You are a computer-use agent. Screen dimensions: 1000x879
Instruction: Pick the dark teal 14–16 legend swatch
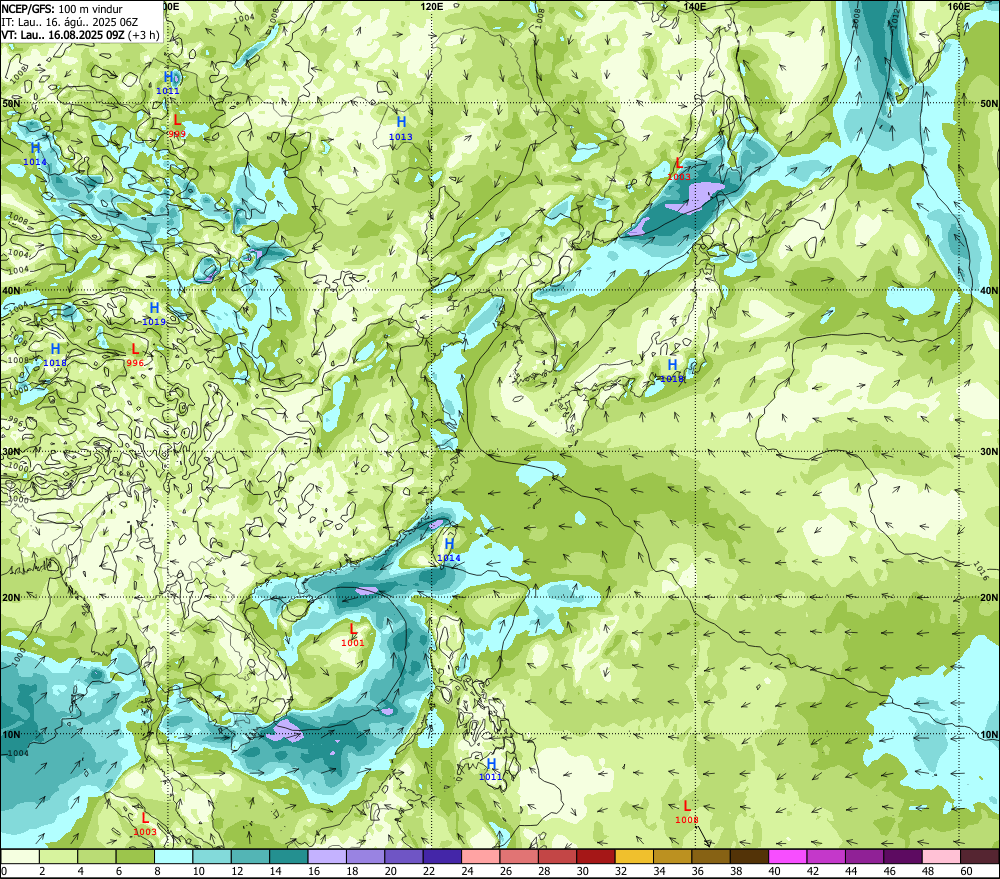tap(289, 856)
